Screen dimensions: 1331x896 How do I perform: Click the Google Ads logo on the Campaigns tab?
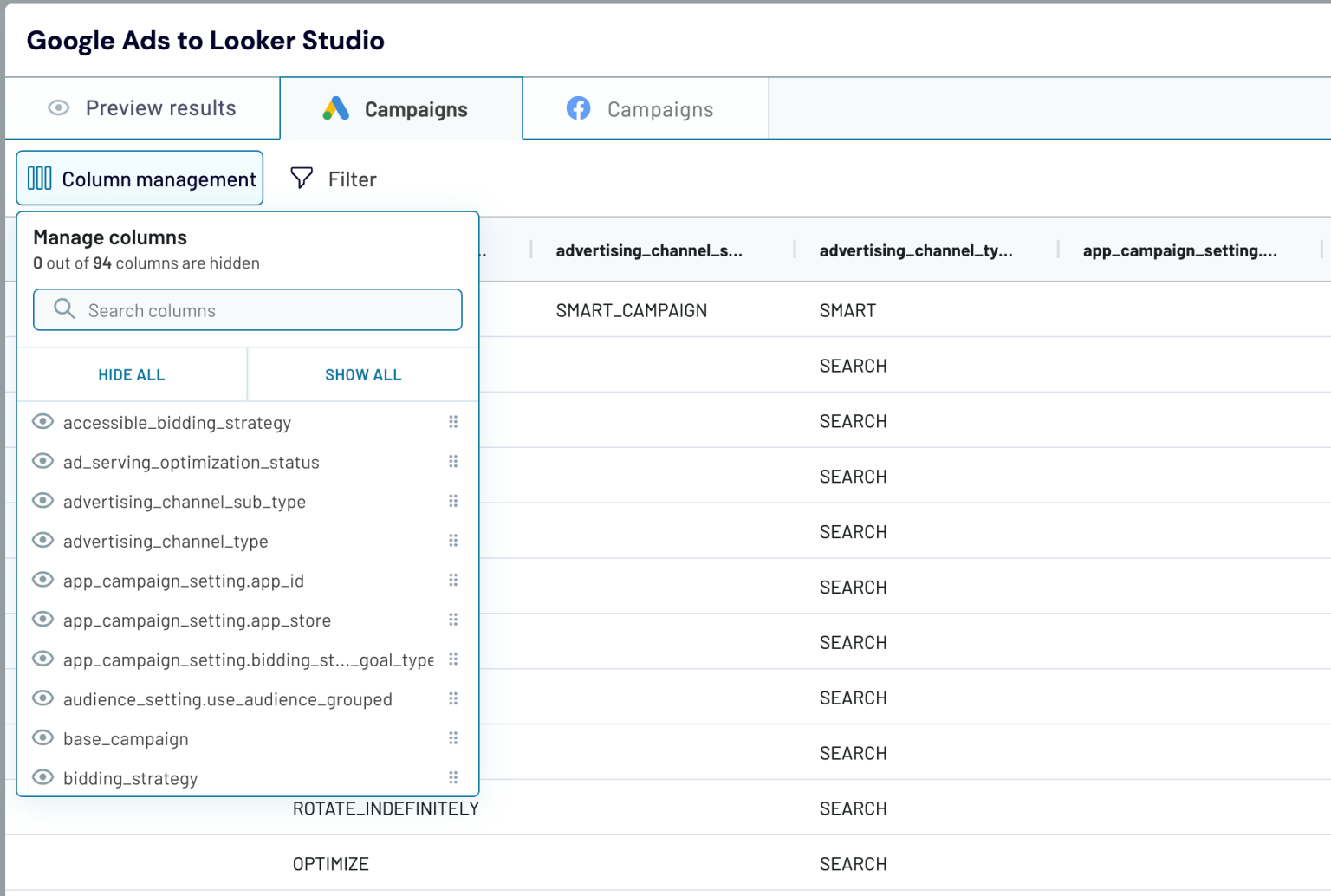coord(334,108)
